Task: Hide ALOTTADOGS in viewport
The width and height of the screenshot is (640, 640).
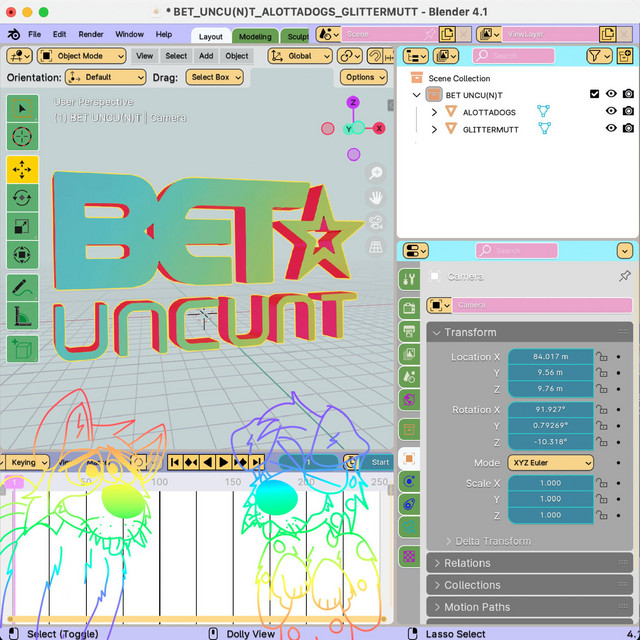Action: coord(611,111)
